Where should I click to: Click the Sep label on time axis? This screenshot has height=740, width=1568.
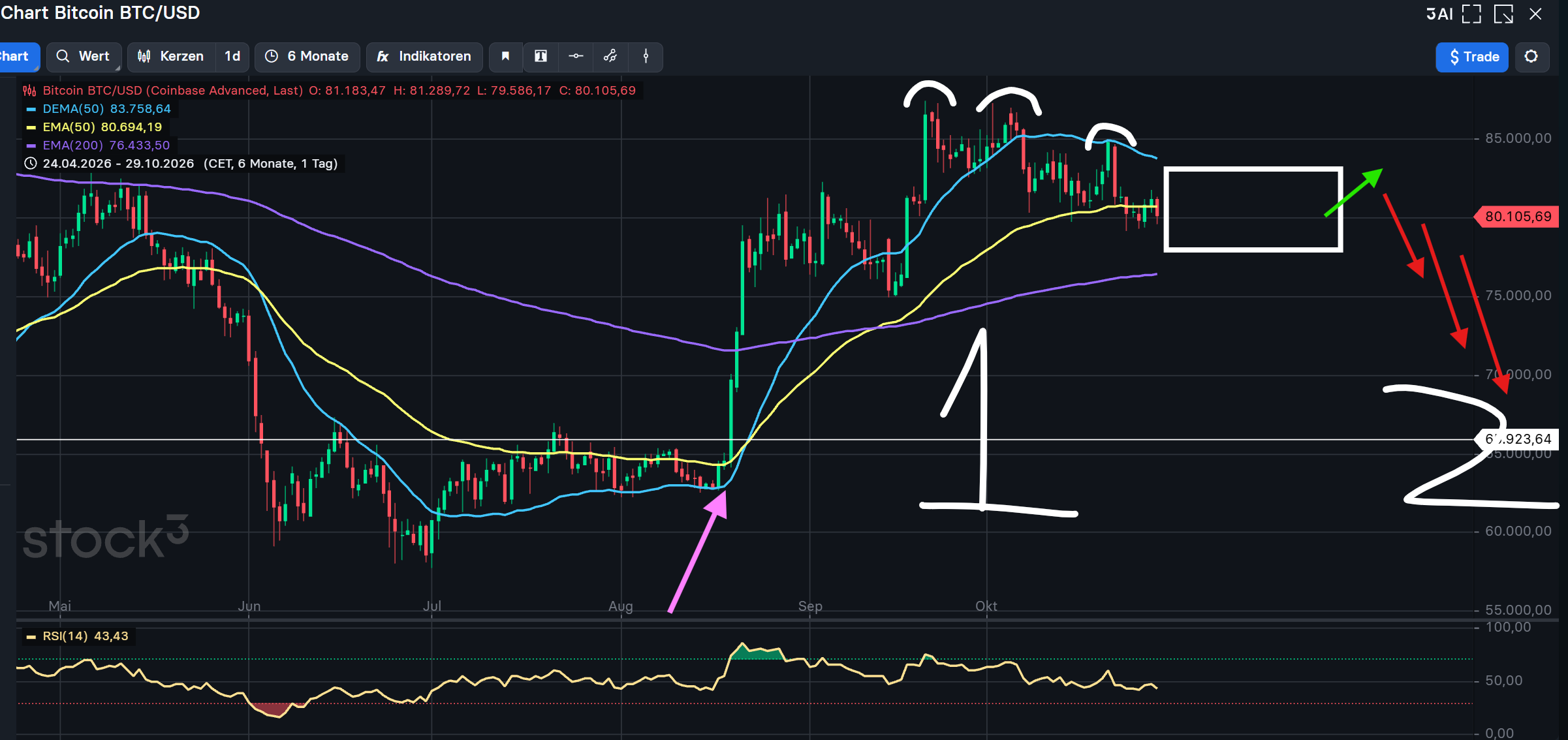point(810,606)
